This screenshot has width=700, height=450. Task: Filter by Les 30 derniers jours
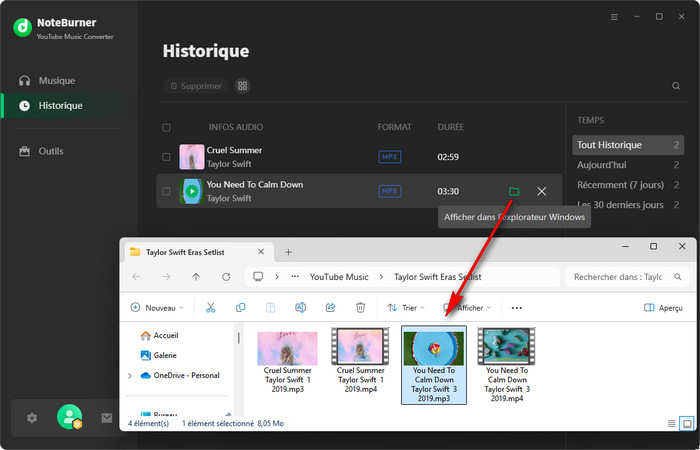[x=628, y=205]
